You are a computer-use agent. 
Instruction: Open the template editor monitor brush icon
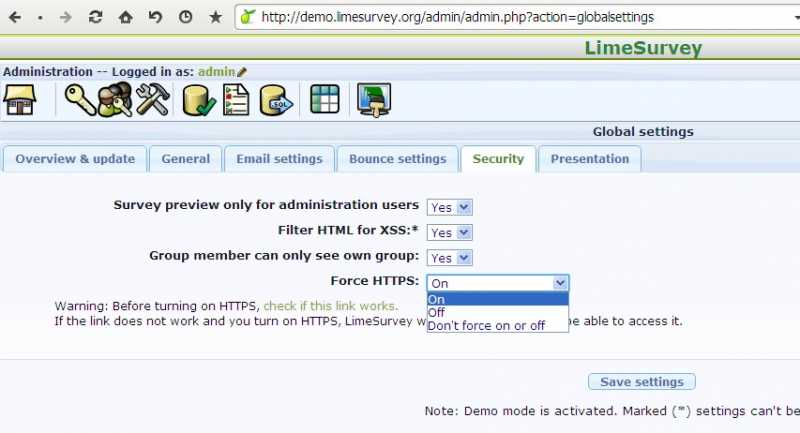click(x=374, y=100)
